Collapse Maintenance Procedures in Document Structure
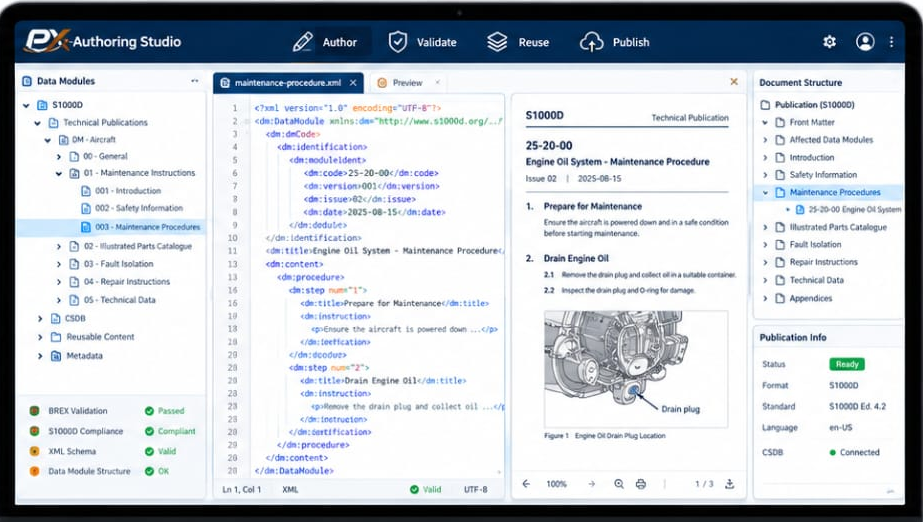923x522 pixels. pyautogui.click(x=765, y=192)
